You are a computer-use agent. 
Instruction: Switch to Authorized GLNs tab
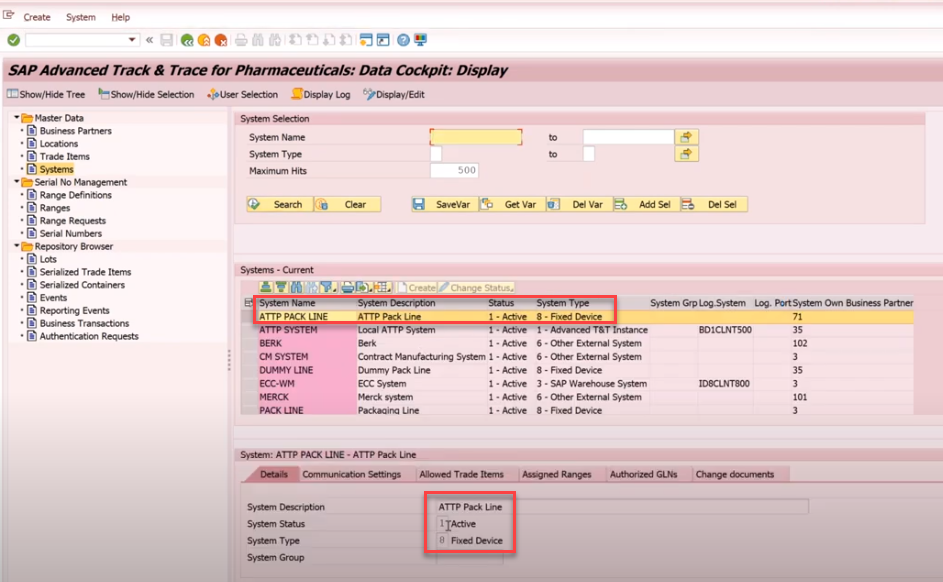coord(643,474)
